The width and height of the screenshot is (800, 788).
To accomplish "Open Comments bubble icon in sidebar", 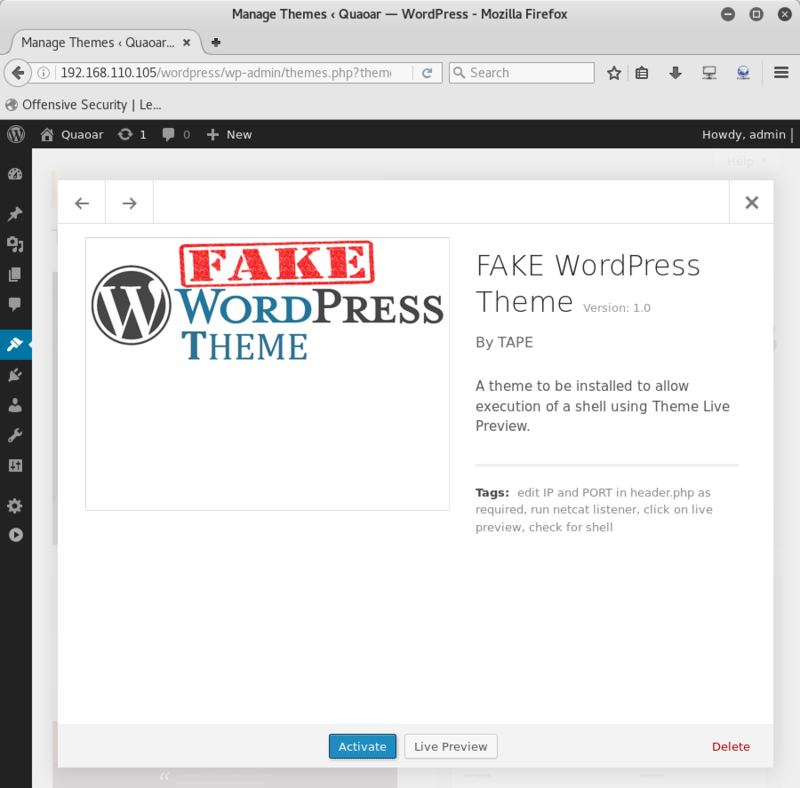I will pos(15,304).
